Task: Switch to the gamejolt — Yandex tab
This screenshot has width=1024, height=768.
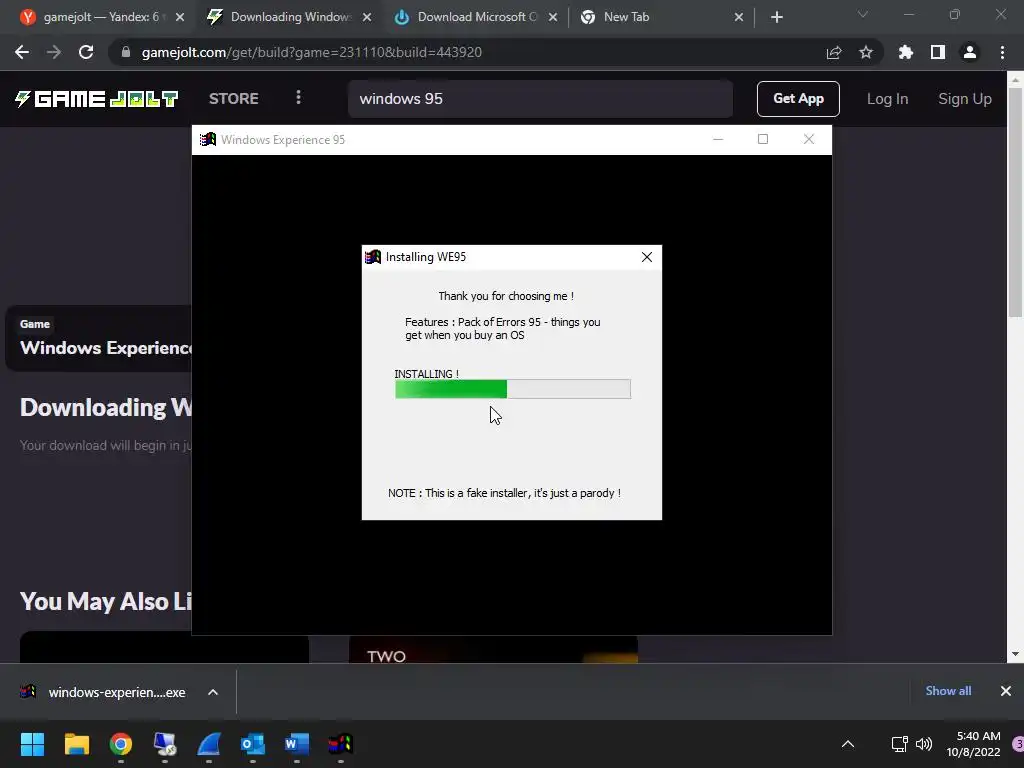Action: (101, 17)
